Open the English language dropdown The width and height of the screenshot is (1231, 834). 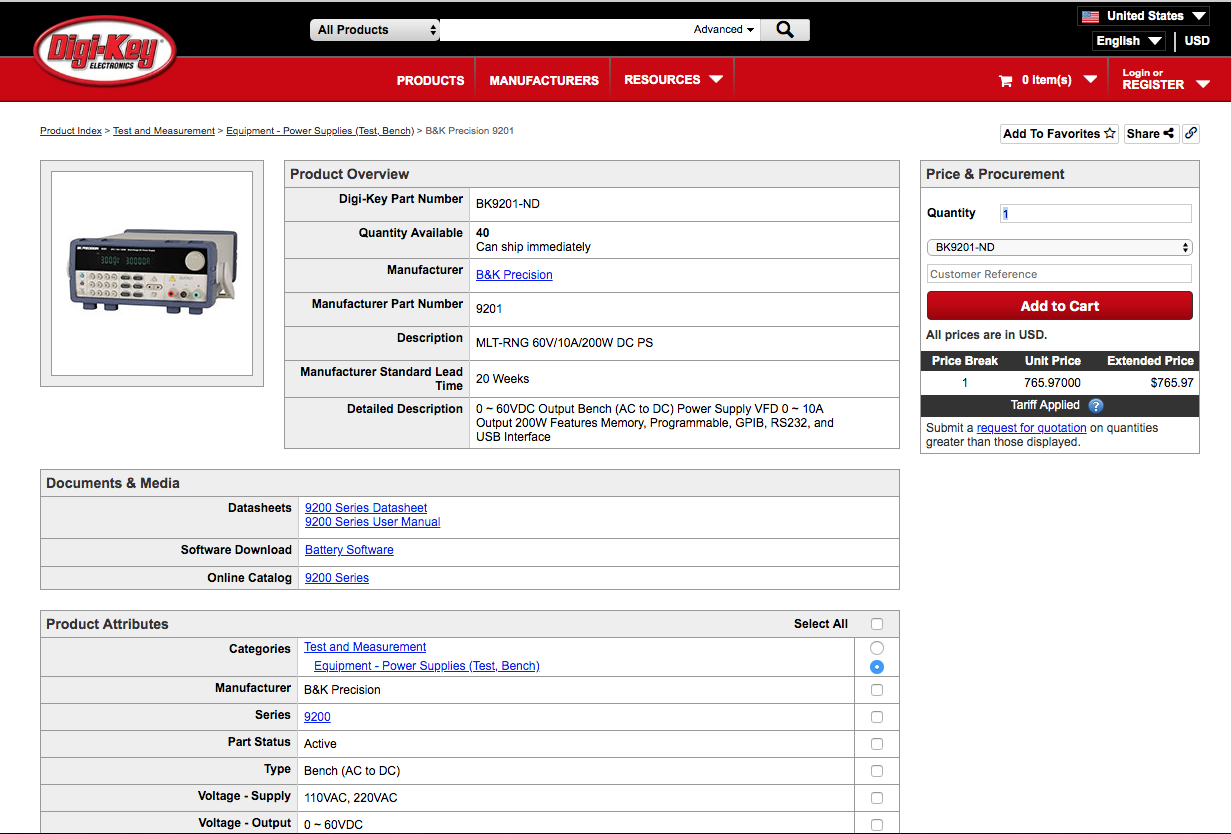pos(1128,41)
